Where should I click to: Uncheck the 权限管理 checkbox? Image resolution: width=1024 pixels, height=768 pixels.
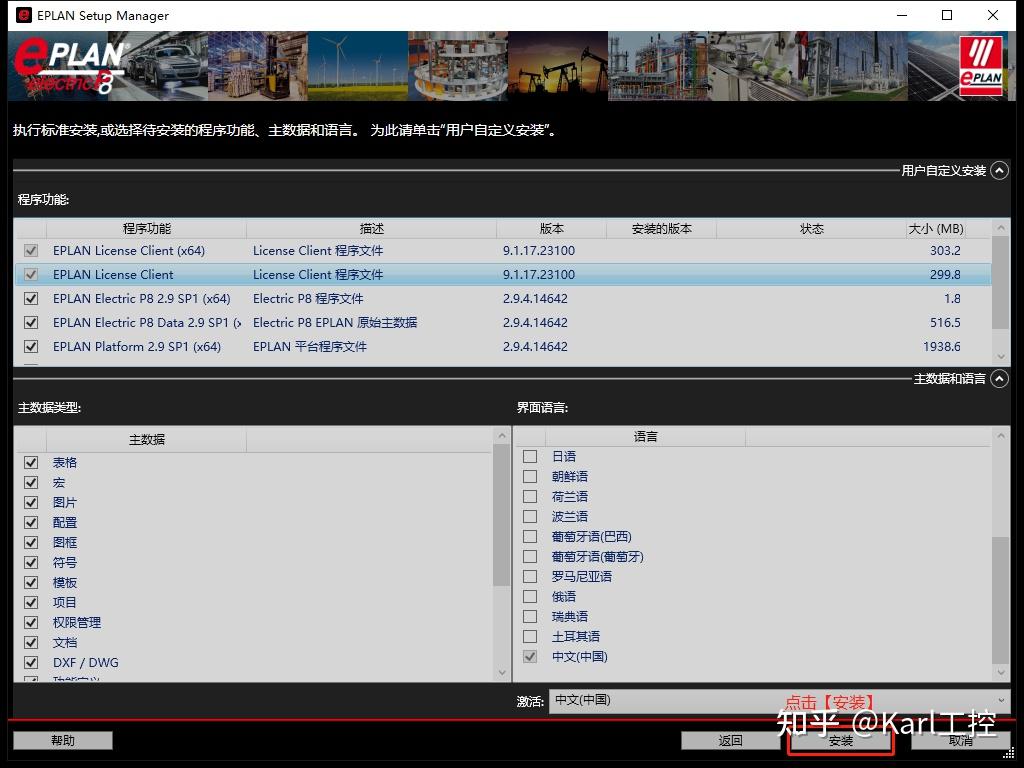coord(31,622)
